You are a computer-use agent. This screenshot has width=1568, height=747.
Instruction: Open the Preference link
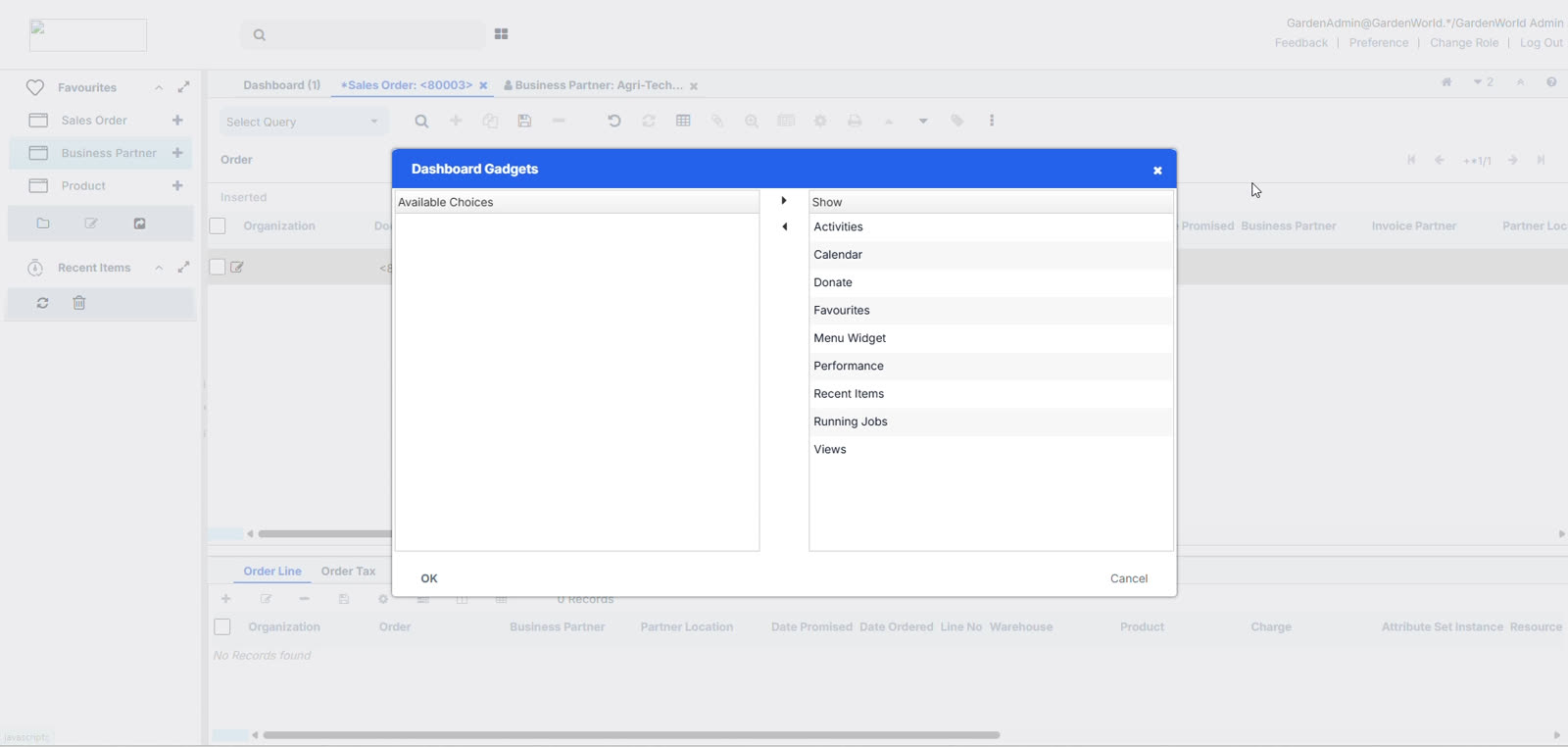pyautogui.click(x=1379, y=43)
